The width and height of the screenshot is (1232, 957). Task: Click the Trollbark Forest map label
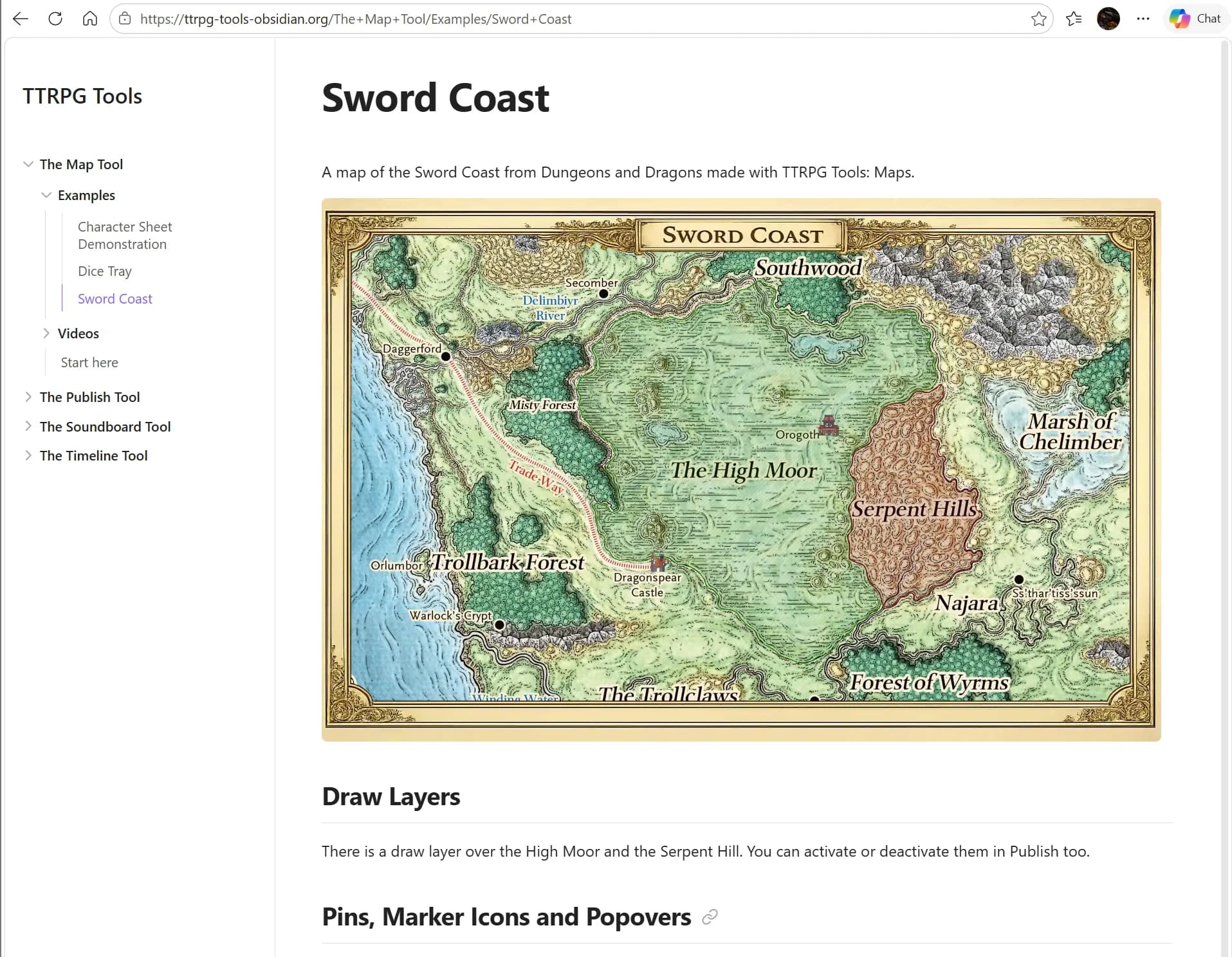508,562
